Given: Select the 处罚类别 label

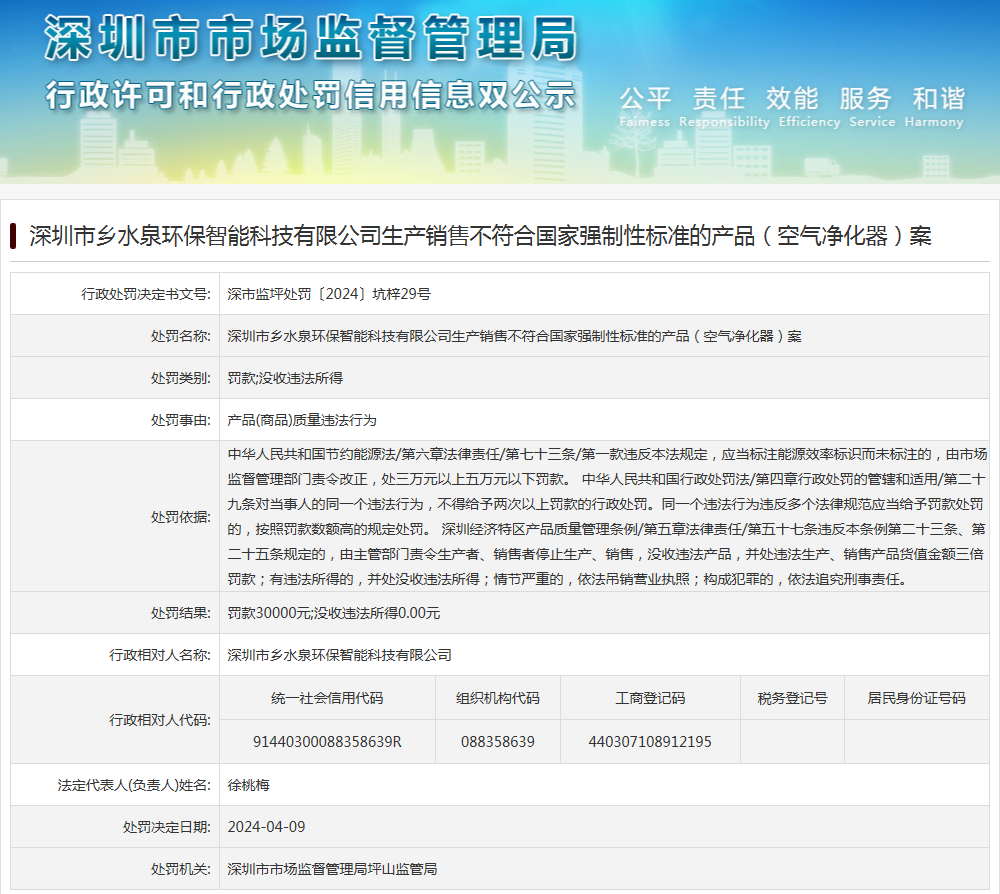Looking at the screenshot, I should coord(180,378).
